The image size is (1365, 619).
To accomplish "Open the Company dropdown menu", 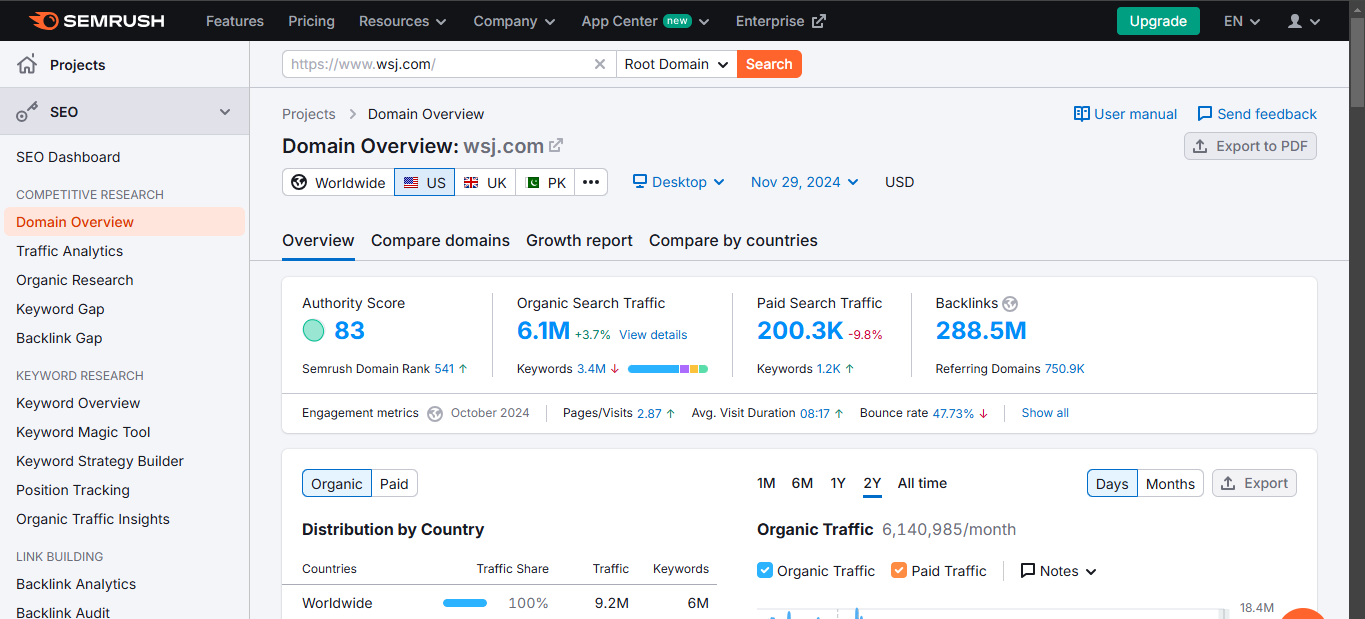I will coord(514,21).
